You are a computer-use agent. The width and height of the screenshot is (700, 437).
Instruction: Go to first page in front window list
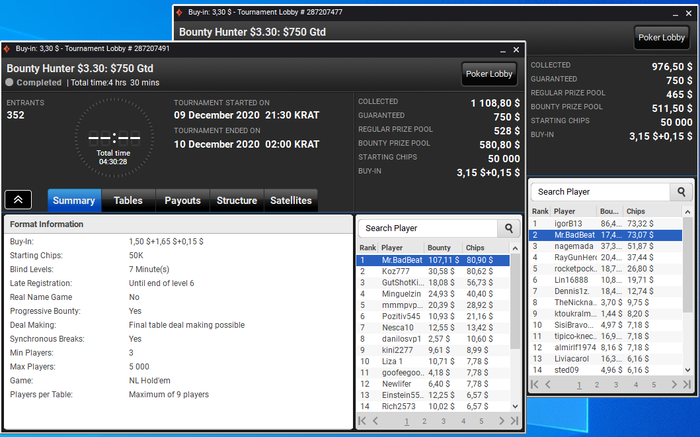point(362,420)
